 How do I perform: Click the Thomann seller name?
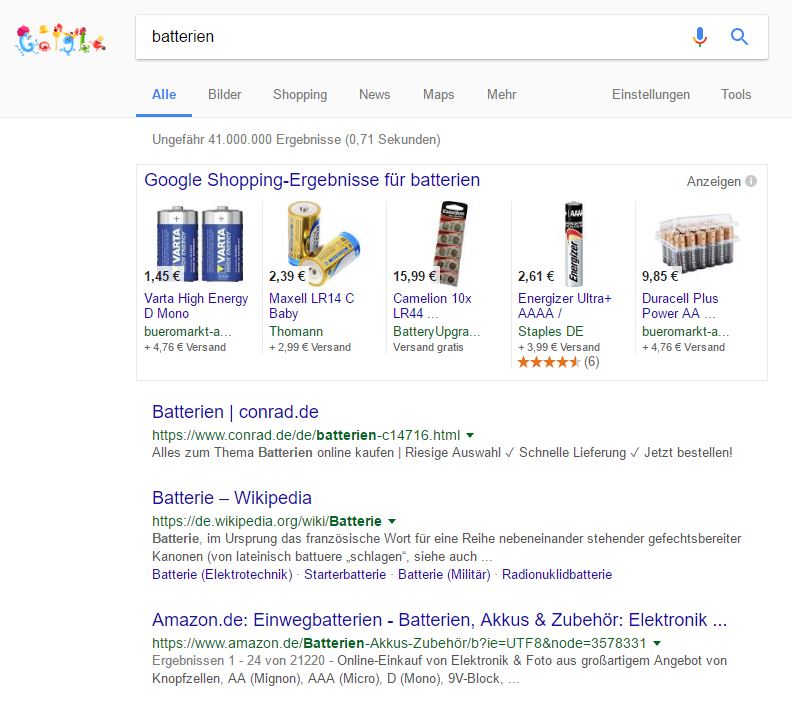tap(296, 331)
